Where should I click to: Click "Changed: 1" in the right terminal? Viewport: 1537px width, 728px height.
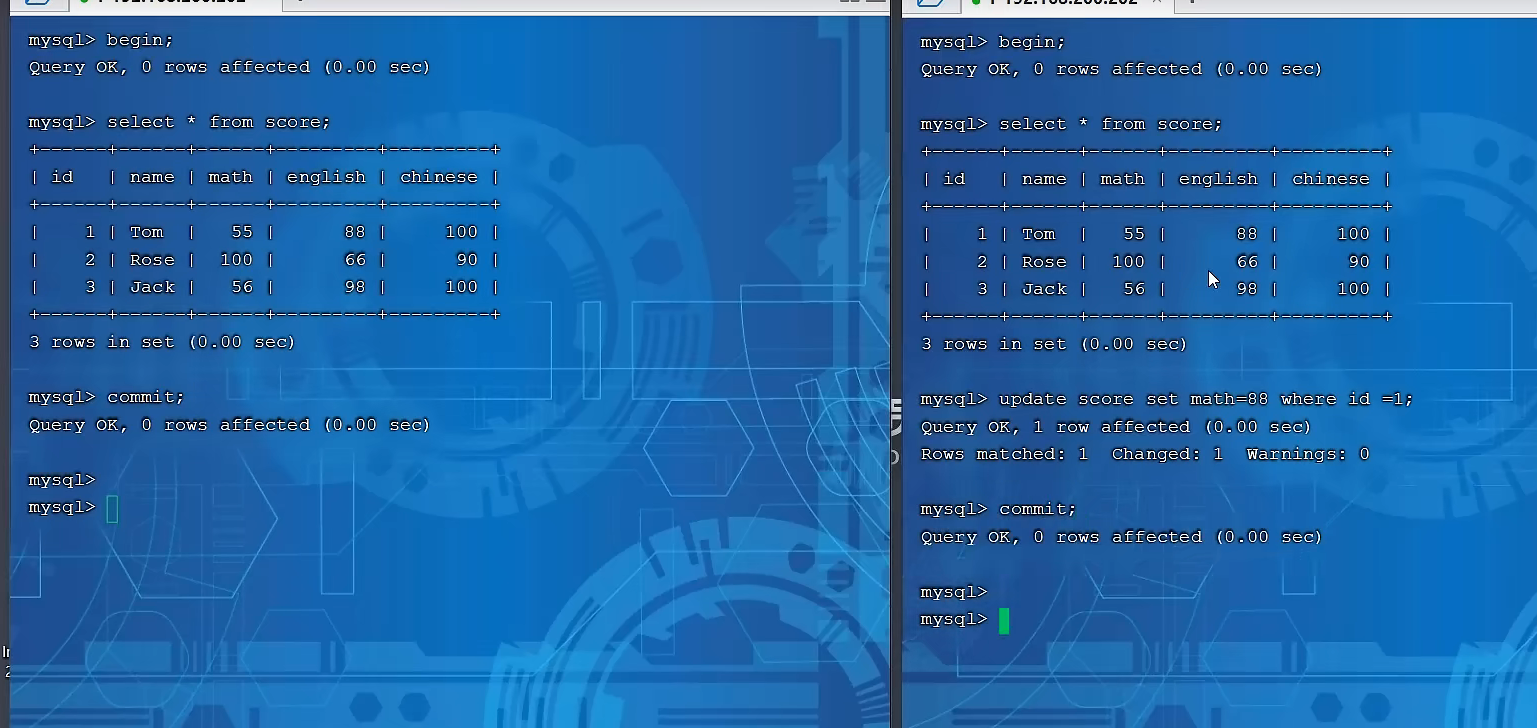pyautogui.click(x=1167, y=454)
